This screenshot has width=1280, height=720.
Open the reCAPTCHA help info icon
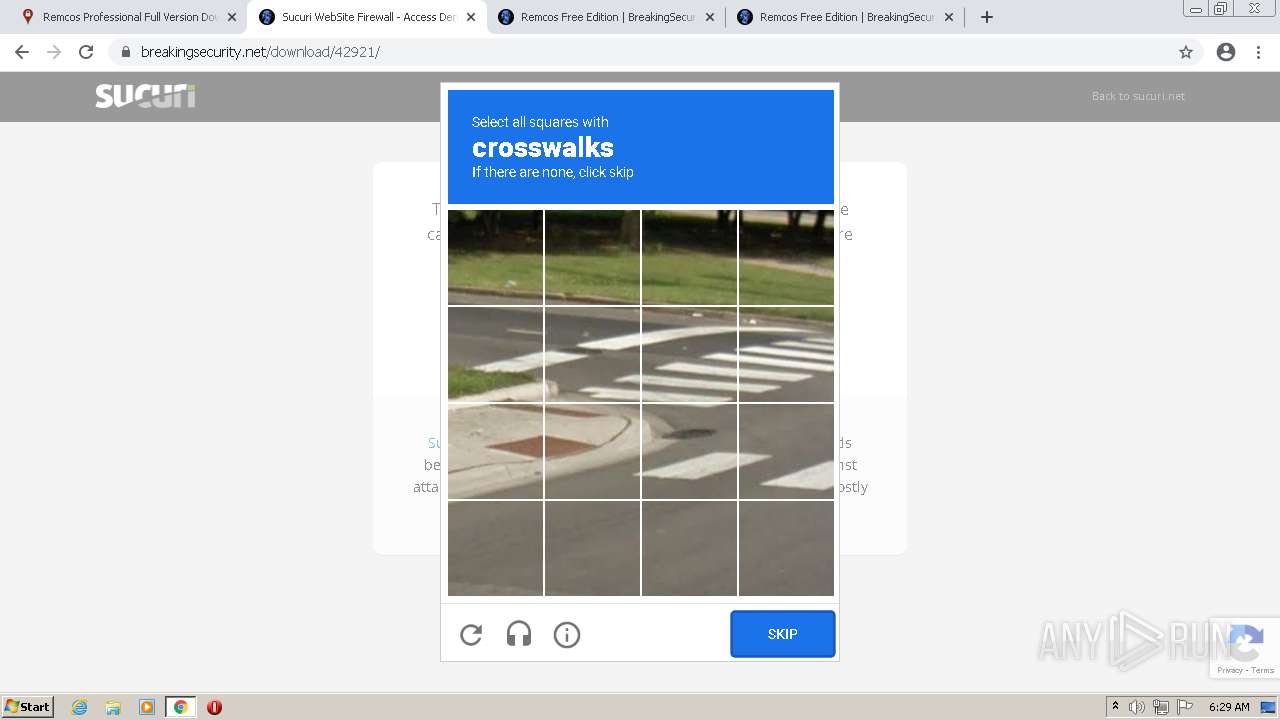(x=567, y=635)
